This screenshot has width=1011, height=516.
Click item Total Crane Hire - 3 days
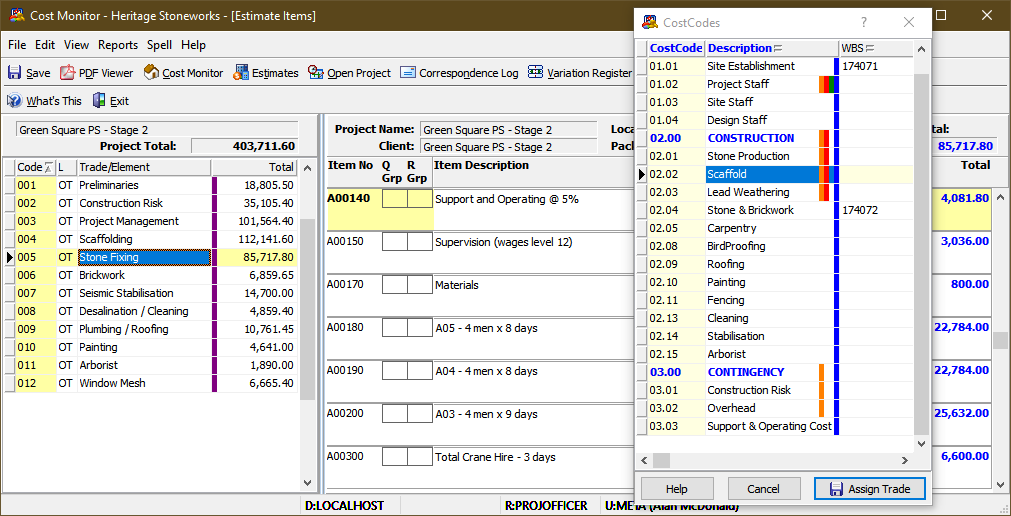pos(495,457)
